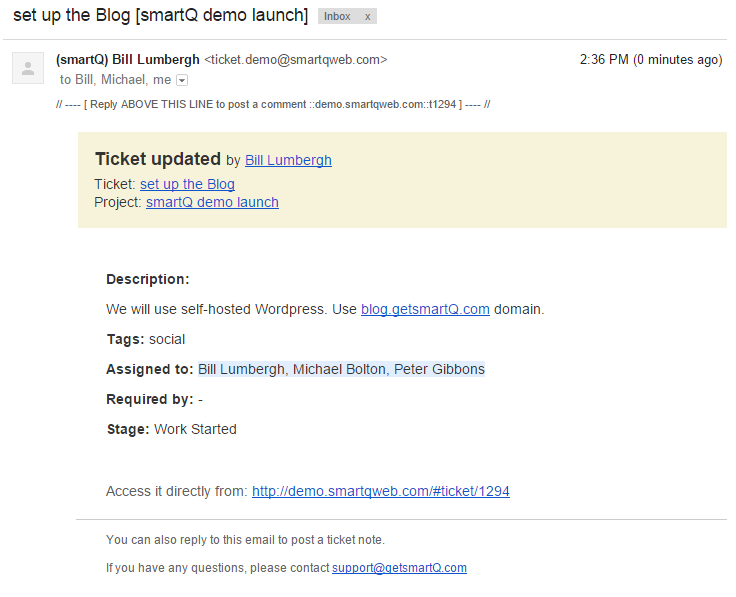Image resolution: width=736 pixels, height=597 pixels.
Task: Expand the recipient details arrow
Action: (182, 80)
